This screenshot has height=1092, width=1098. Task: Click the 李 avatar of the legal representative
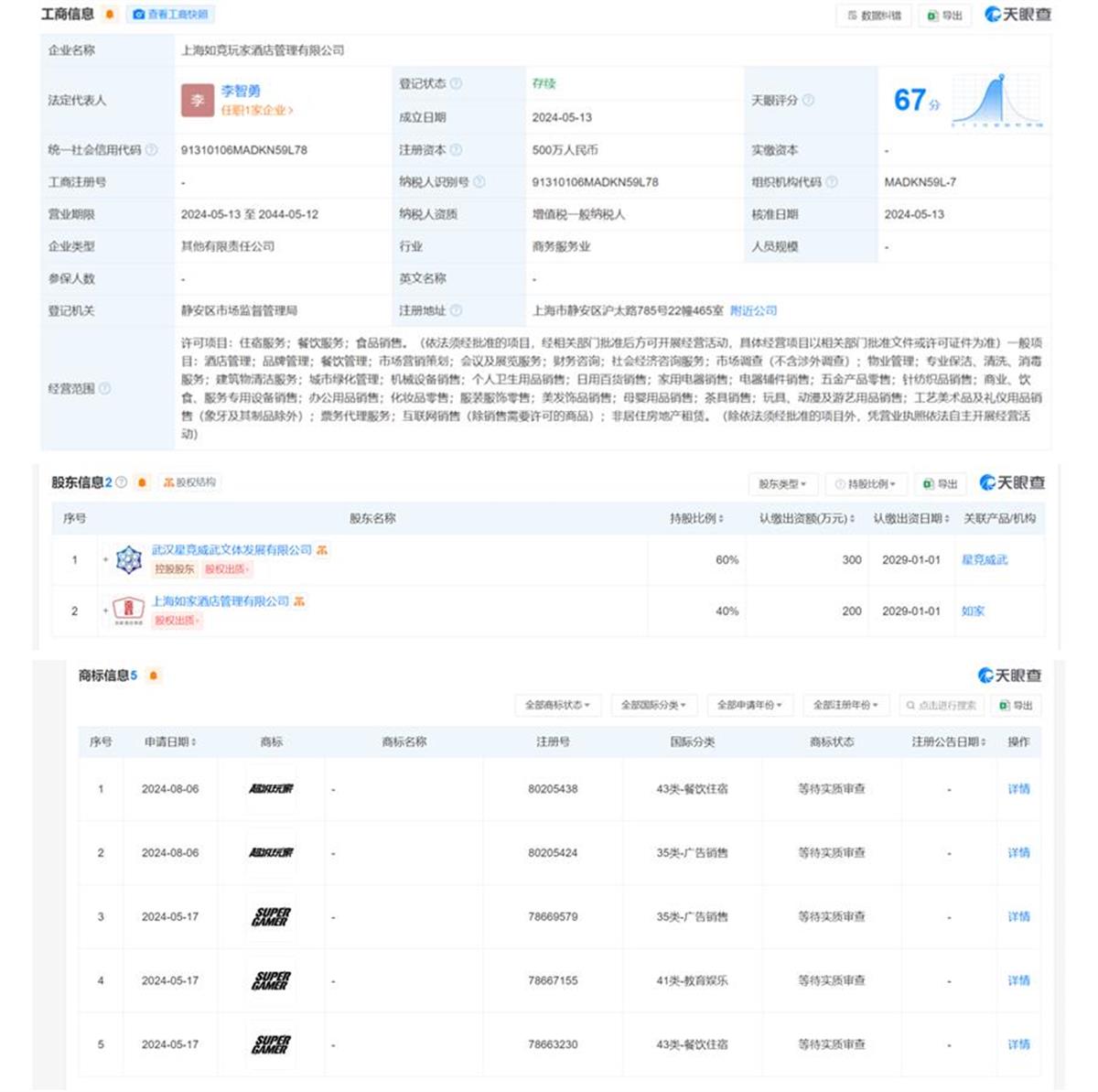198,100
